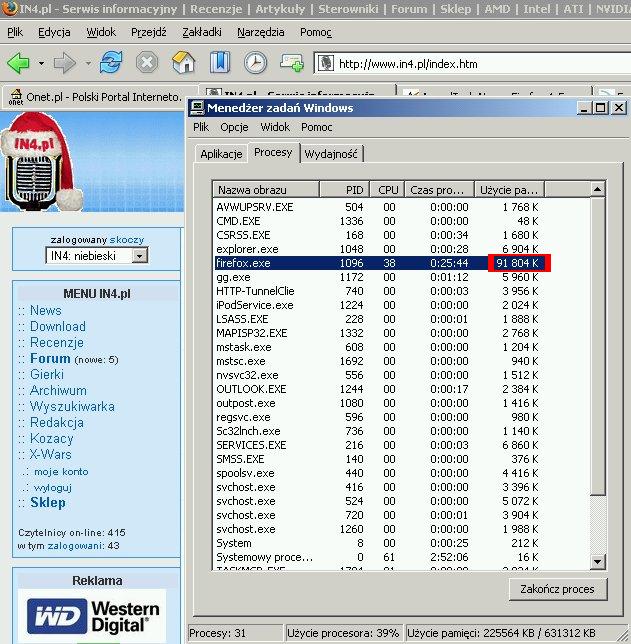Select the OUTLOOK.EXE process row

pos(382,389)
